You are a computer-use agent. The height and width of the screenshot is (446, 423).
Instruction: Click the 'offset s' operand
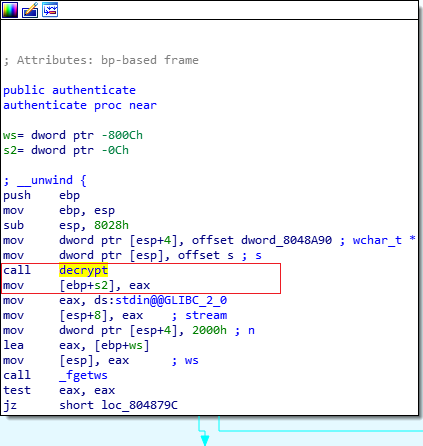coord(206,255)
